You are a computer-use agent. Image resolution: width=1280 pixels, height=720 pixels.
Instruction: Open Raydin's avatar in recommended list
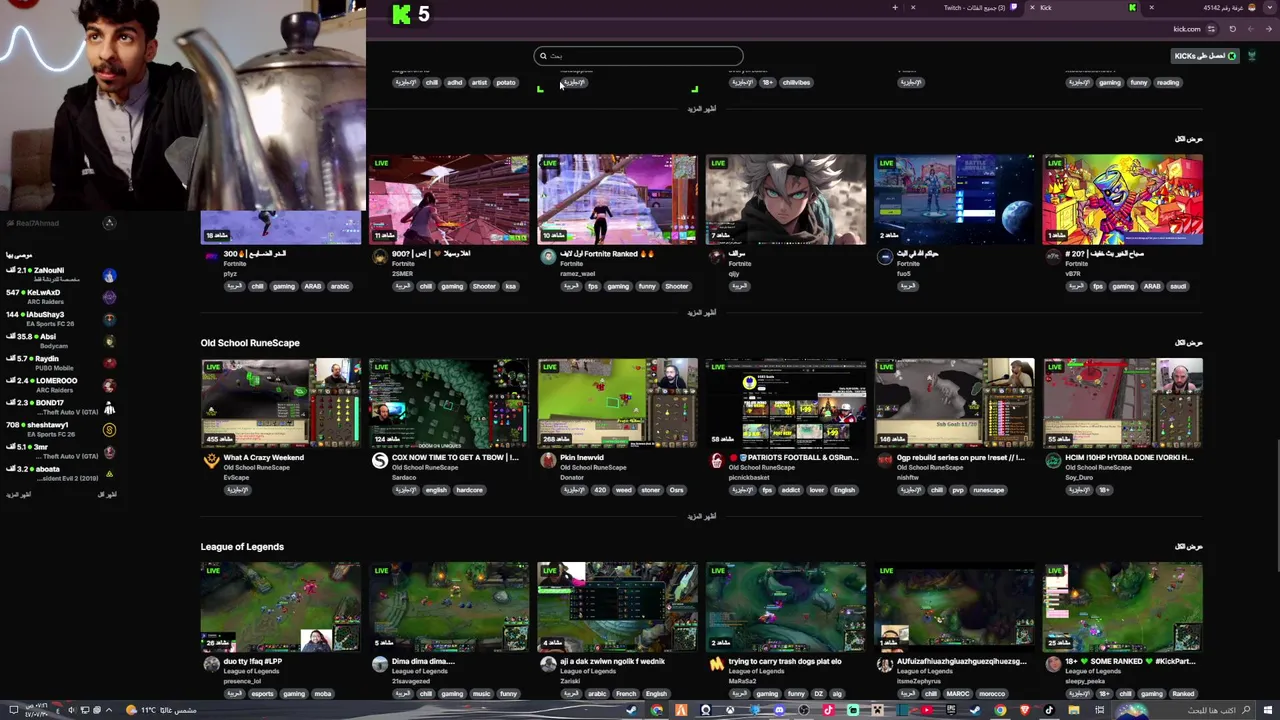(x=109, y=363)
